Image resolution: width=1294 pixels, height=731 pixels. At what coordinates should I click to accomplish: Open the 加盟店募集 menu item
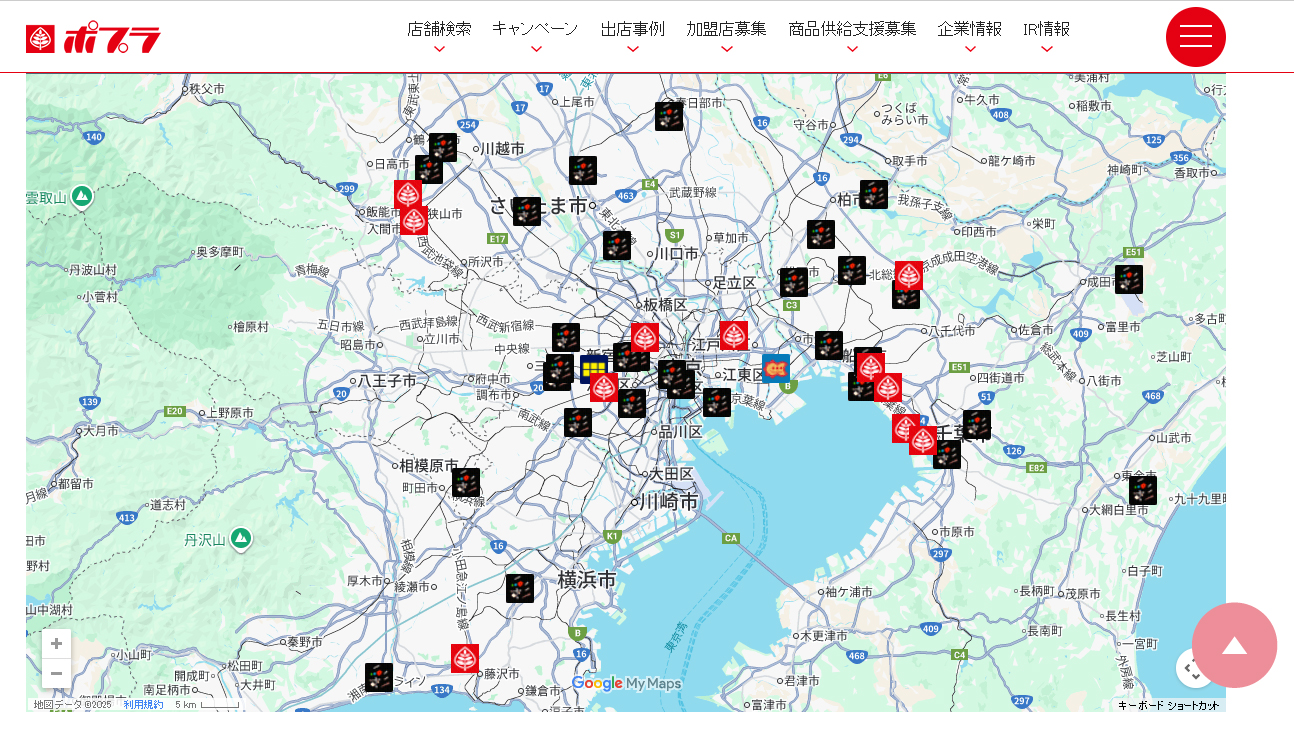726,29
